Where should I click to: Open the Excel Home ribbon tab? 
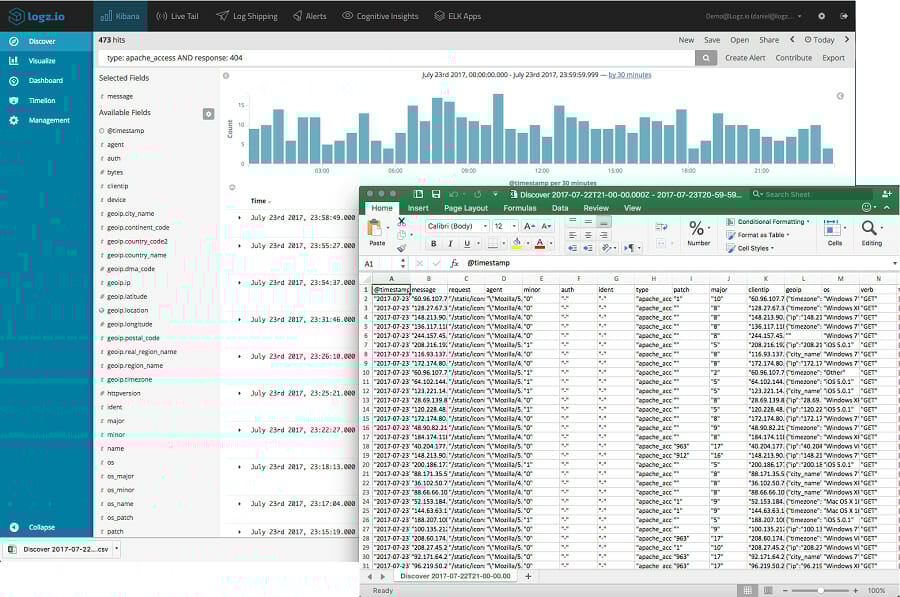click(382, 208)
